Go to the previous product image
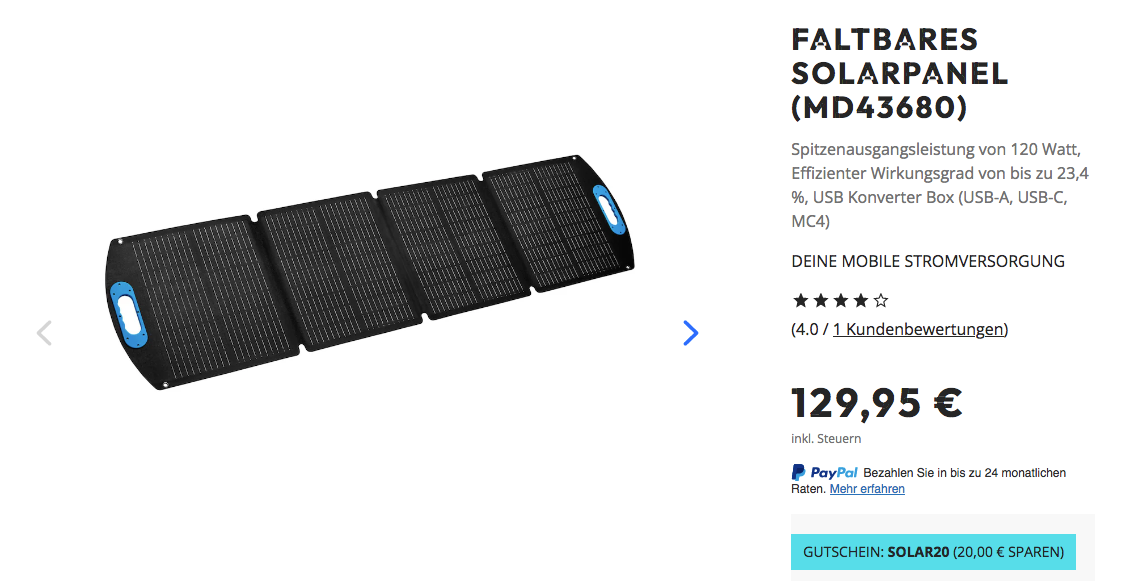Viewport: 1148px width, 581px height. coord(44,333)
